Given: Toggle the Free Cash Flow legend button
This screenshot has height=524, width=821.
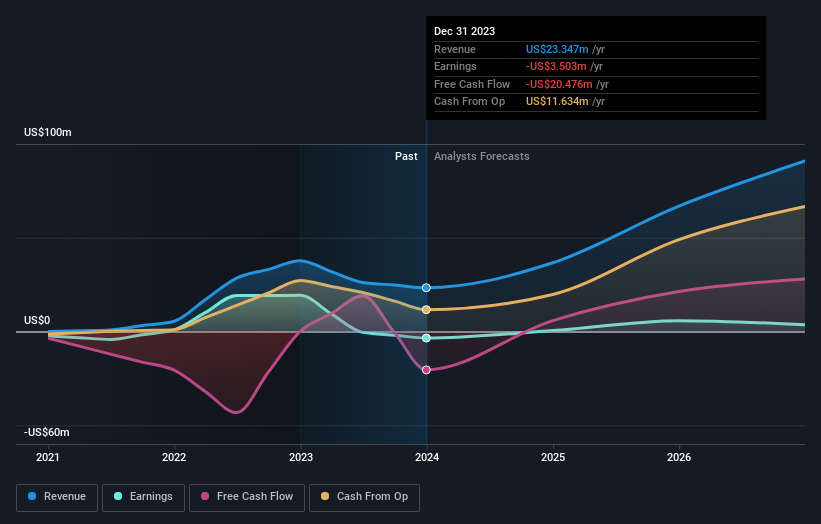Looking at the screenshot, I should 247,497.
